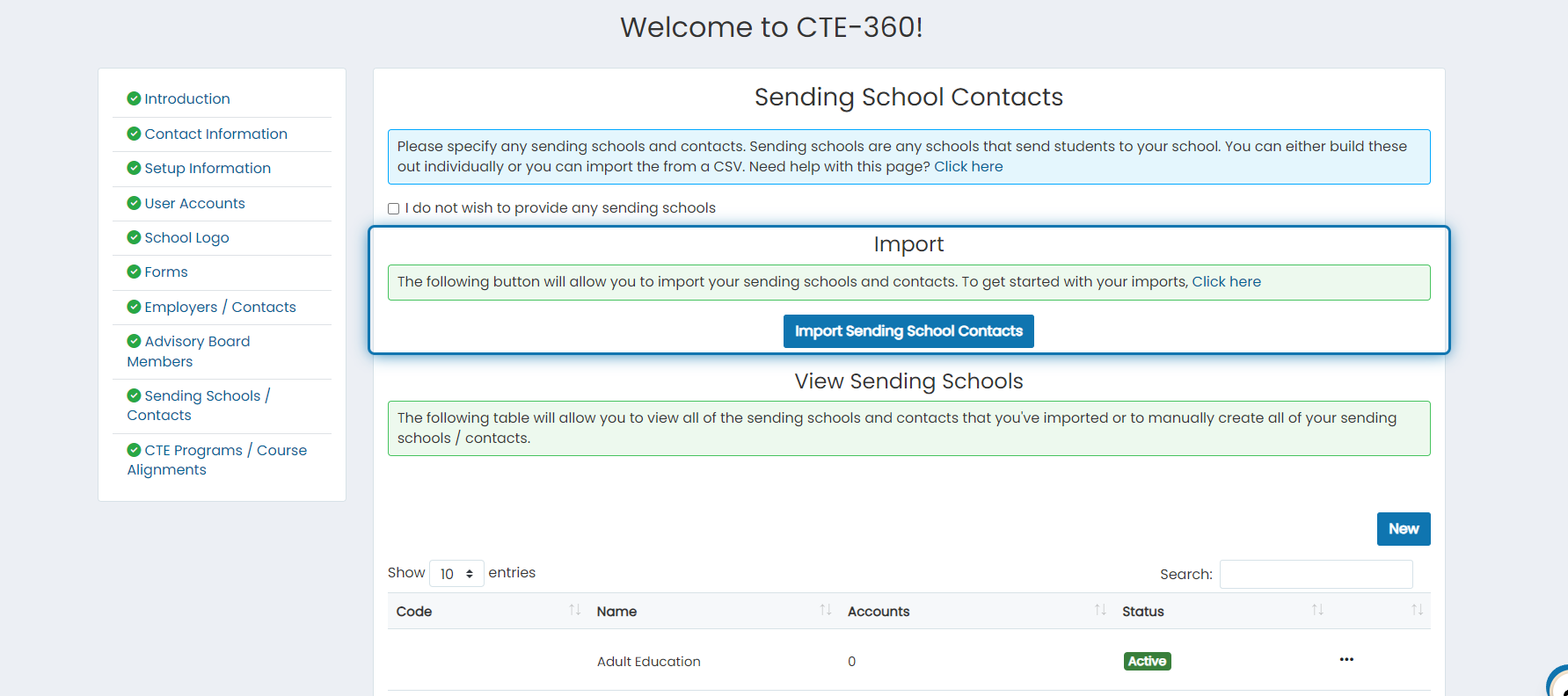Image resolution: width=1568 pixels, height=696 pixels.
Task: Click the help 'Click here' link in blue notice
Action: pyautogui.click(x=968, y=167)
